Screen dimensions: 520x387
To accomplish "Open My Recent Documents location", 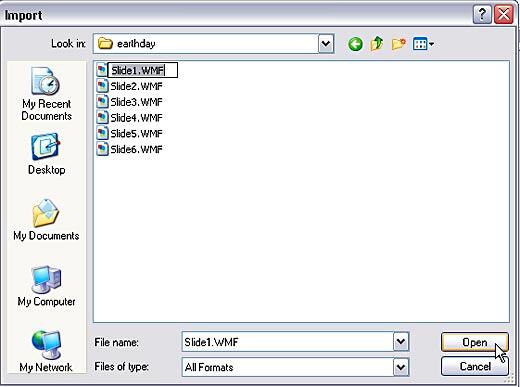I will (46, 94).
